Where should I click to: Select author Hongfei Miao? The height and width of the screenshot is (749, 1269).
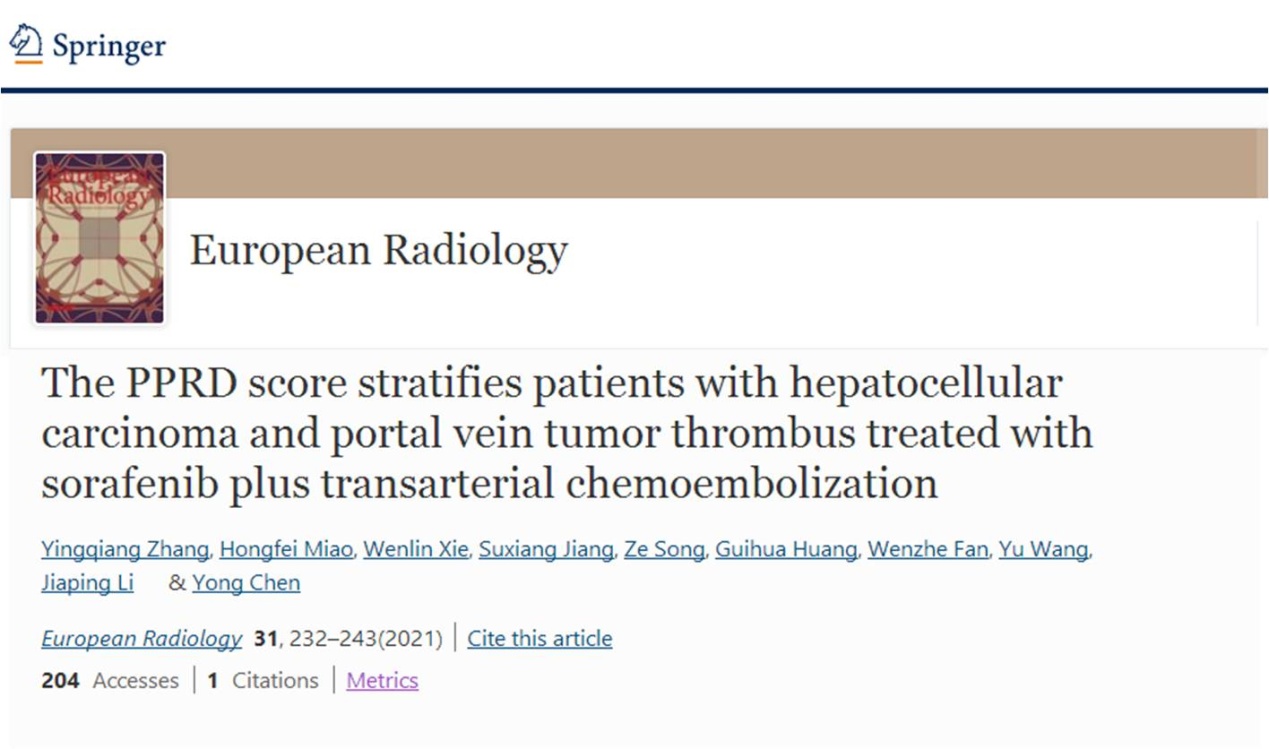(285, 549)
